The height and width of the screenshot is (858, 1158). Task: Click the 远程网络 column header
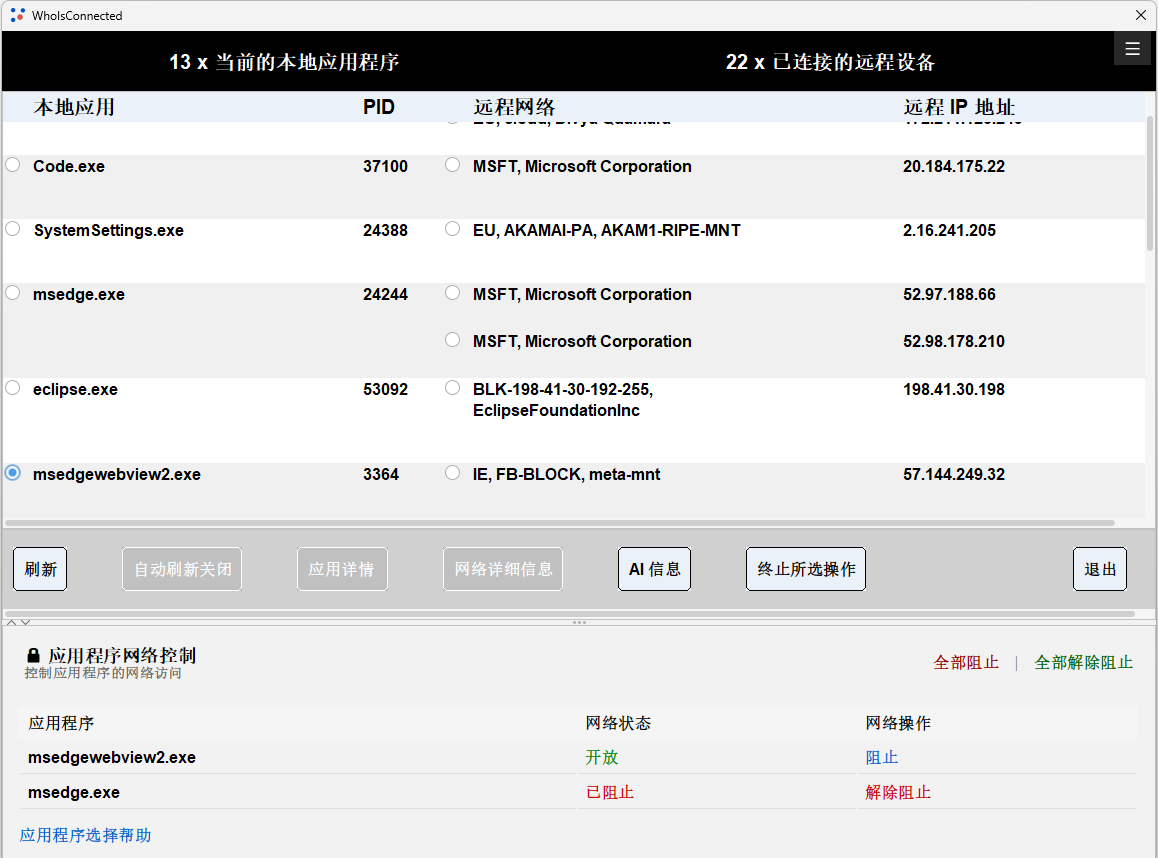tap(514, 107)
